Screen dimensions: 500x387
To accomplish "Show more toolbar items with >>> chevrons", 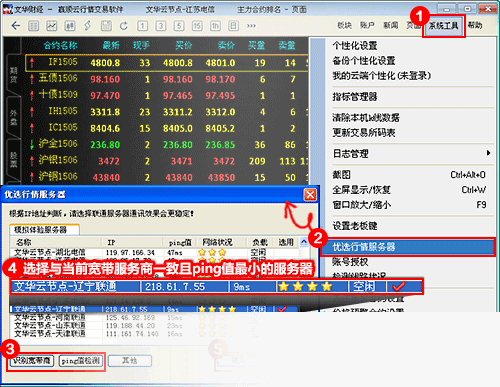I will 251,26.
